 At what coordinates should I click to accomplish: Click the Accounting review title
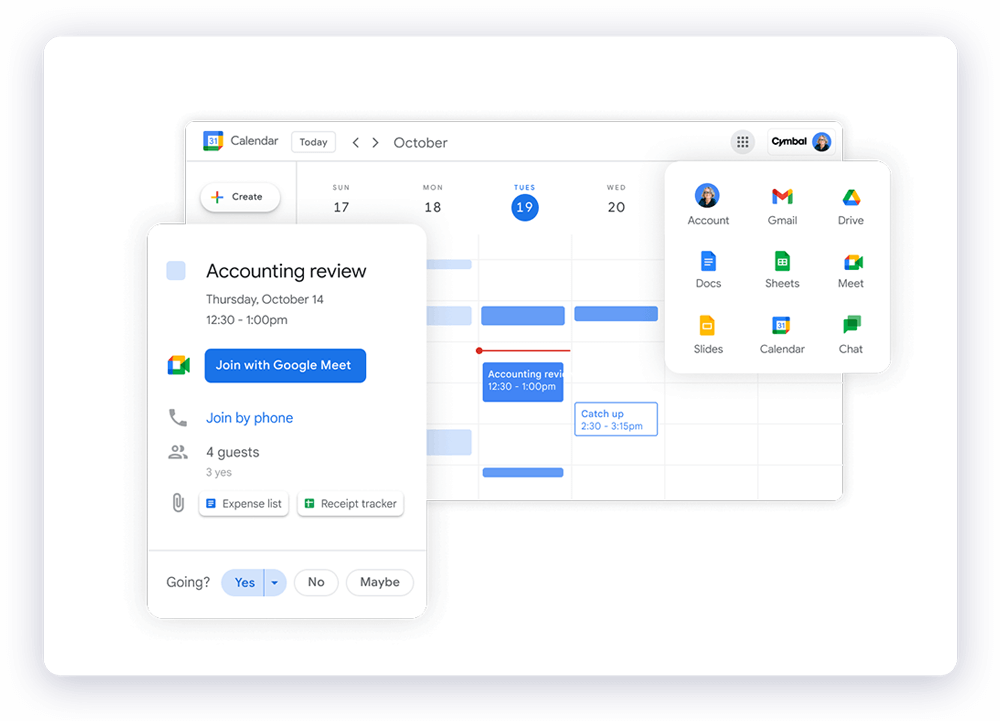[x=286, y=271]
